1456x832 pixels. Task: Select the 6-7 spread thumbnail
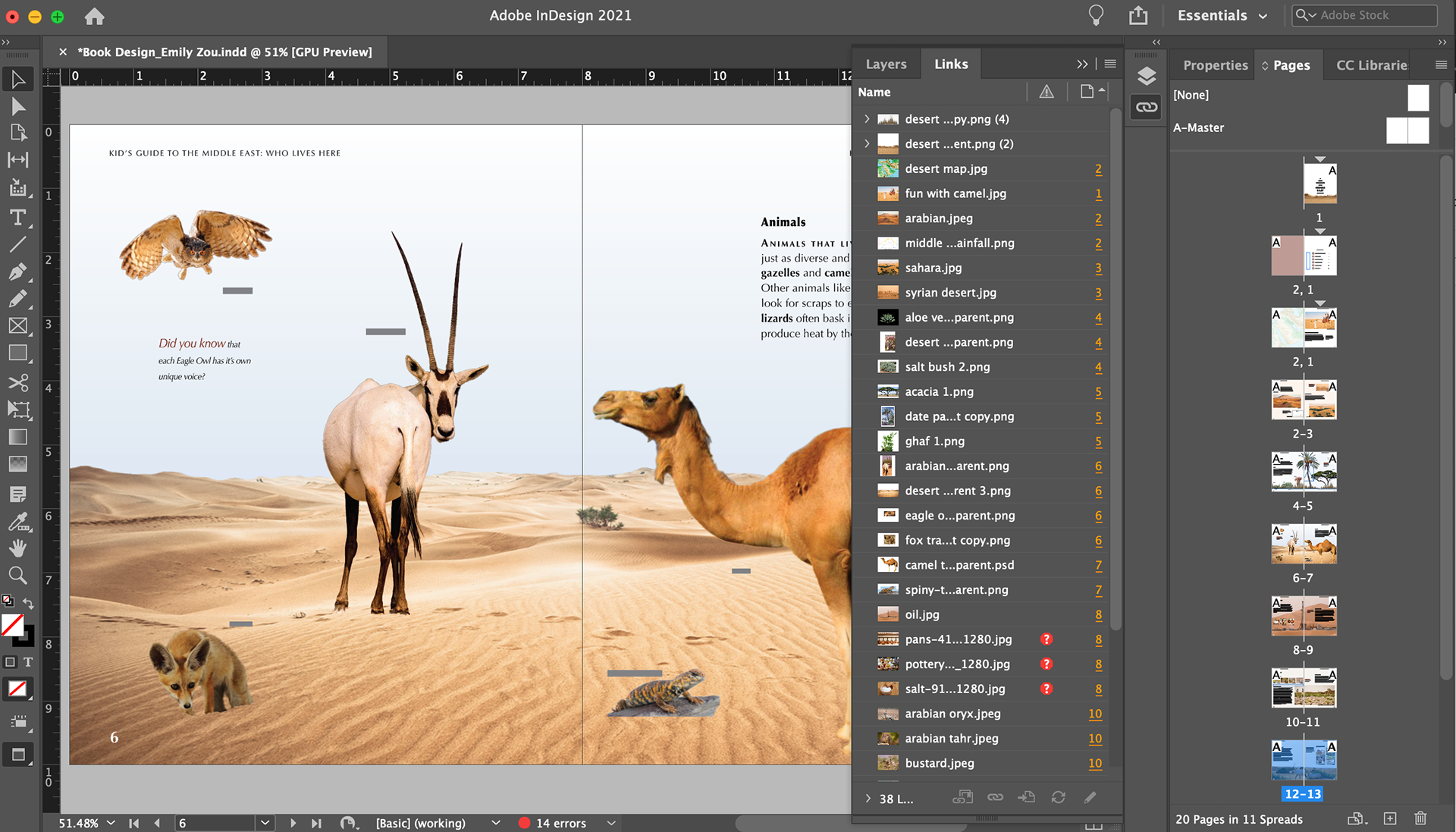[1304, 544]
